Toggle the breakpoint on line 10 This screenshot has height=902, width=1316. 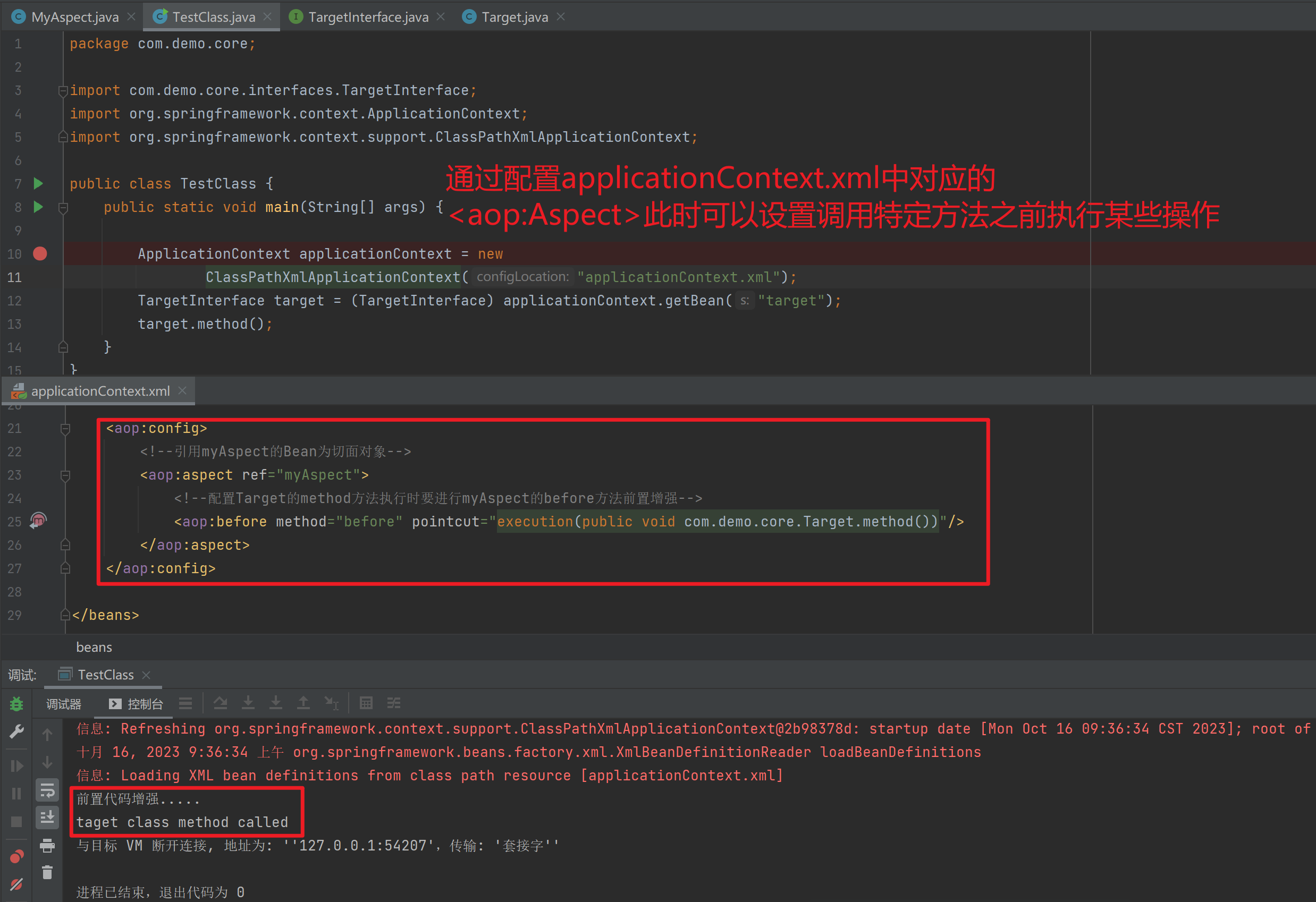pos(40,253)
